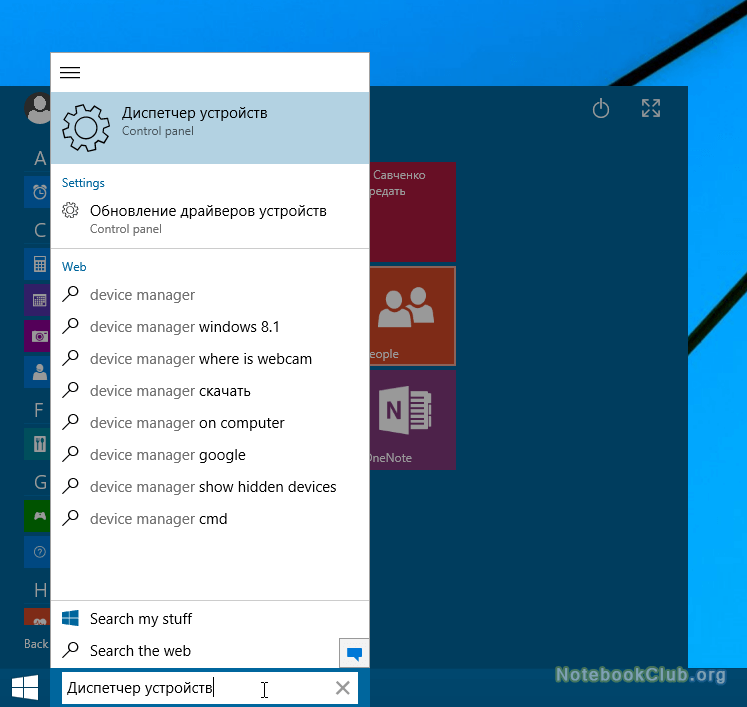Image resolution: width=747 pixels, height=707 pixels.
Task: Select the Web category header
Action: pos(74,267)
